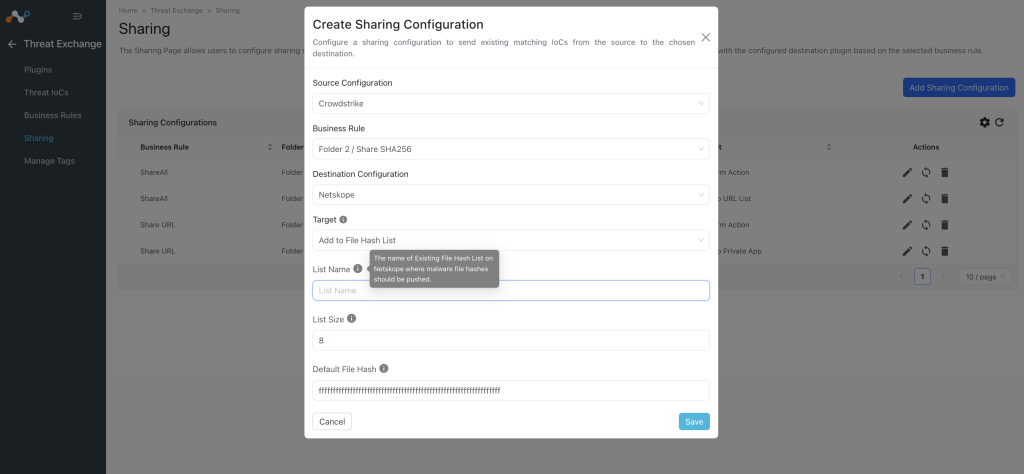Close the Create Sharing Configuration dialog
This screenshot has width=1024, height=474.
point(705,37)
